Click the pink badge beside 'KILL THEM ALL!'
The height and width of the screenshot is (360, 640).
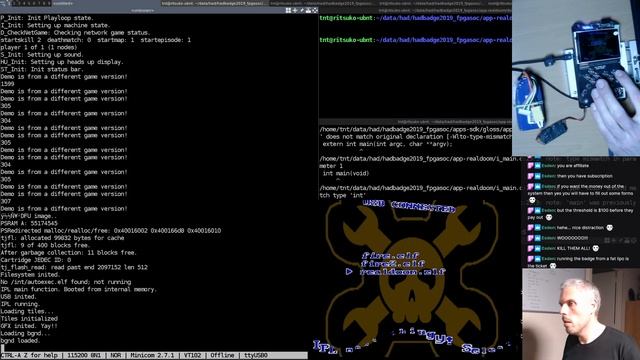[531, 248]
